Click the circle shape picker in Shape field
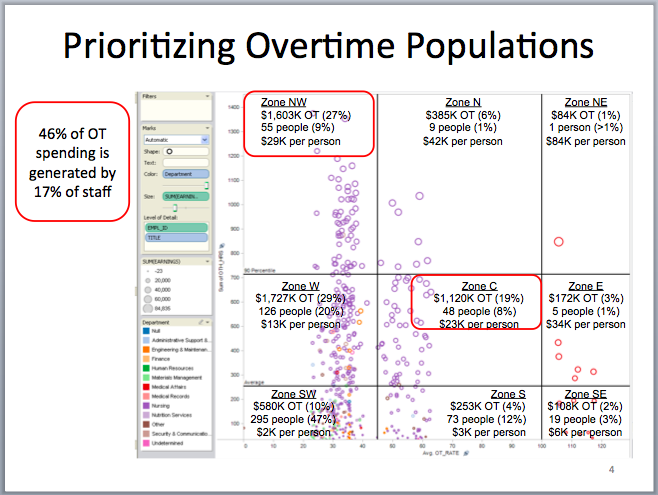The width and height of the screenshot is (658, 495). pyautogui.click(x=170, y=151)
